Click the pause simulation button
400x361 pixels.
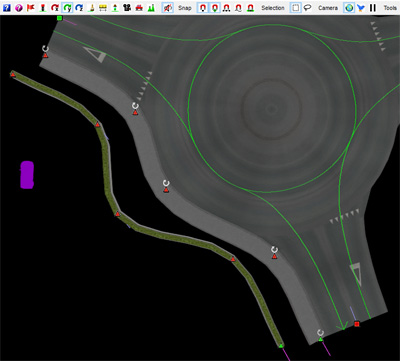coord(373,8)
